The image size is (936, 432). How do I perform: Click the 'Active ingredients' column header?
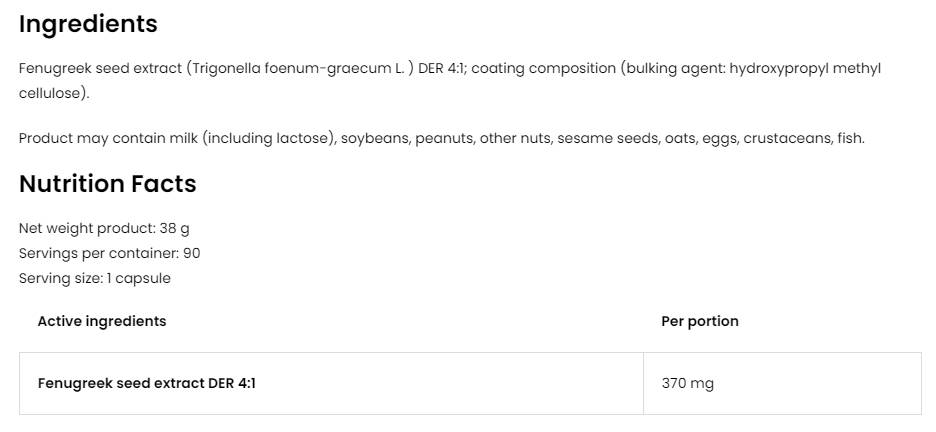102,321
